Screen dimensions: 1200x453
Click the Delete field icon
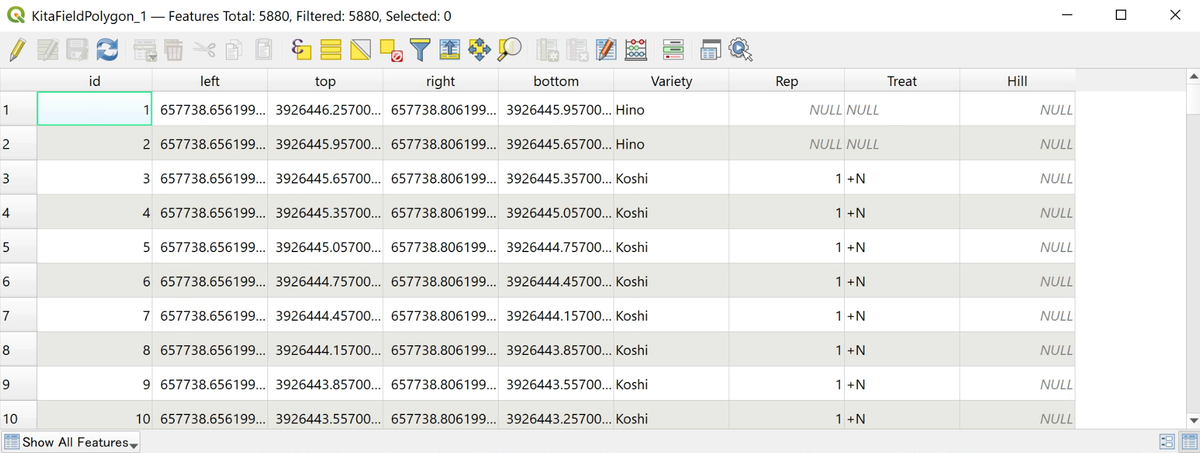[576, 49]
